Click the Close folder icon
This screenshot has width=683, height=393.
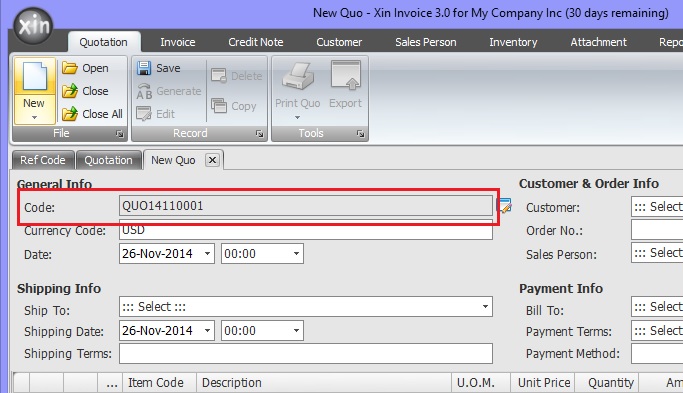[x=70, y=91]
